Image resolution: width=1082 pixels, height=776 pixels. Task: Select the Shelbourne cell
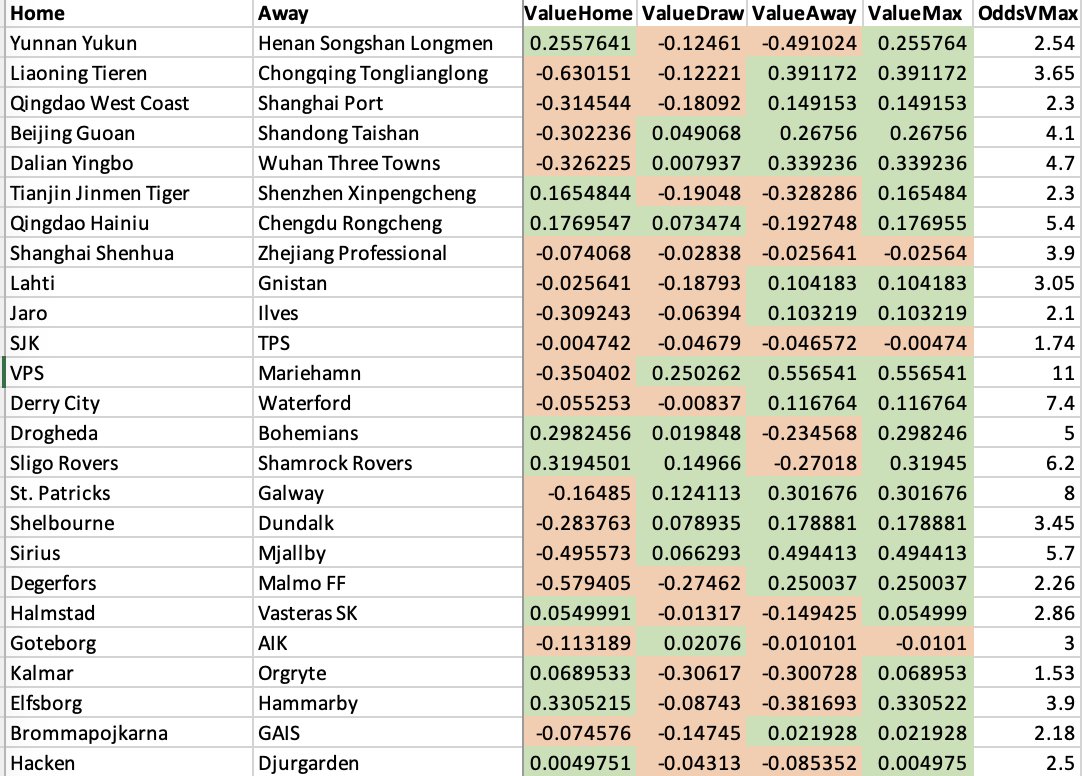pos(129,523)
